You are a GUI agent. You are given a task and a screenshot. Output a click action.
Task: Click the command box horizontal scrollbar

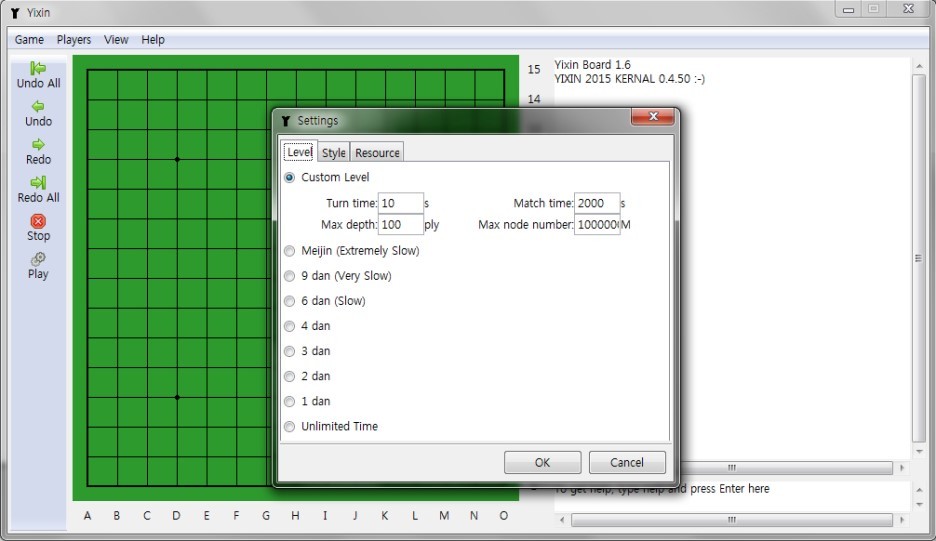tap(732, 520)
